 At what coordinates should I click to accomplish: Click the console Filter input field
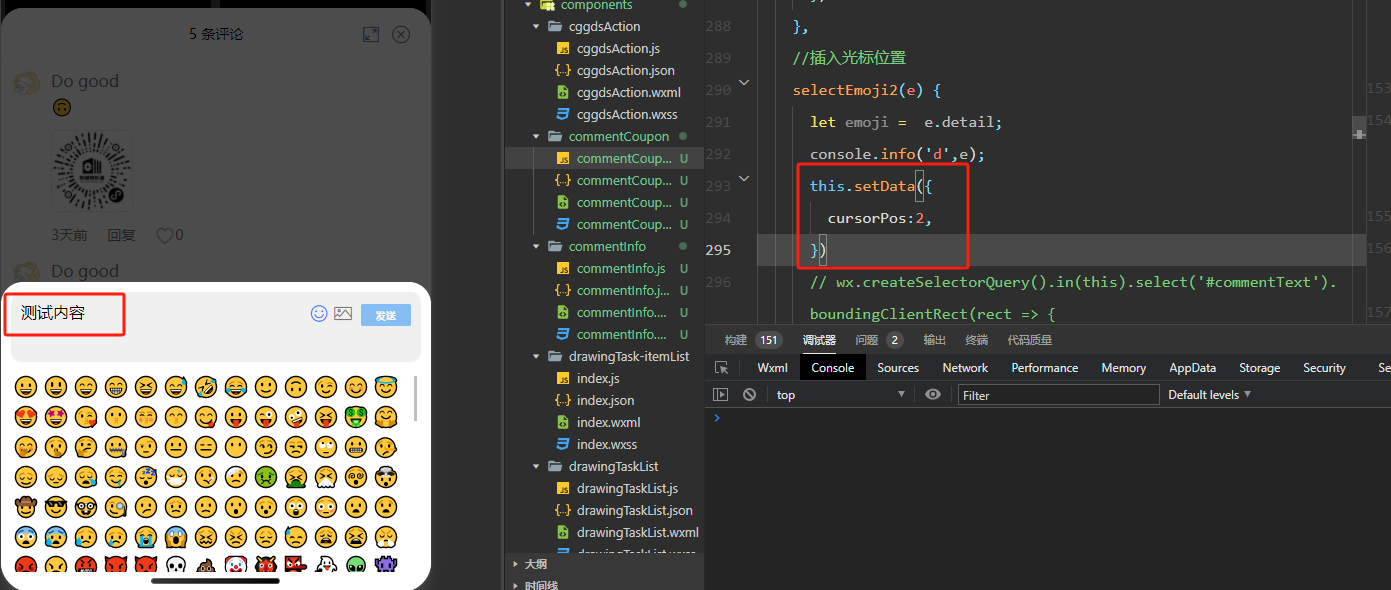click(x=1058, y=395)
